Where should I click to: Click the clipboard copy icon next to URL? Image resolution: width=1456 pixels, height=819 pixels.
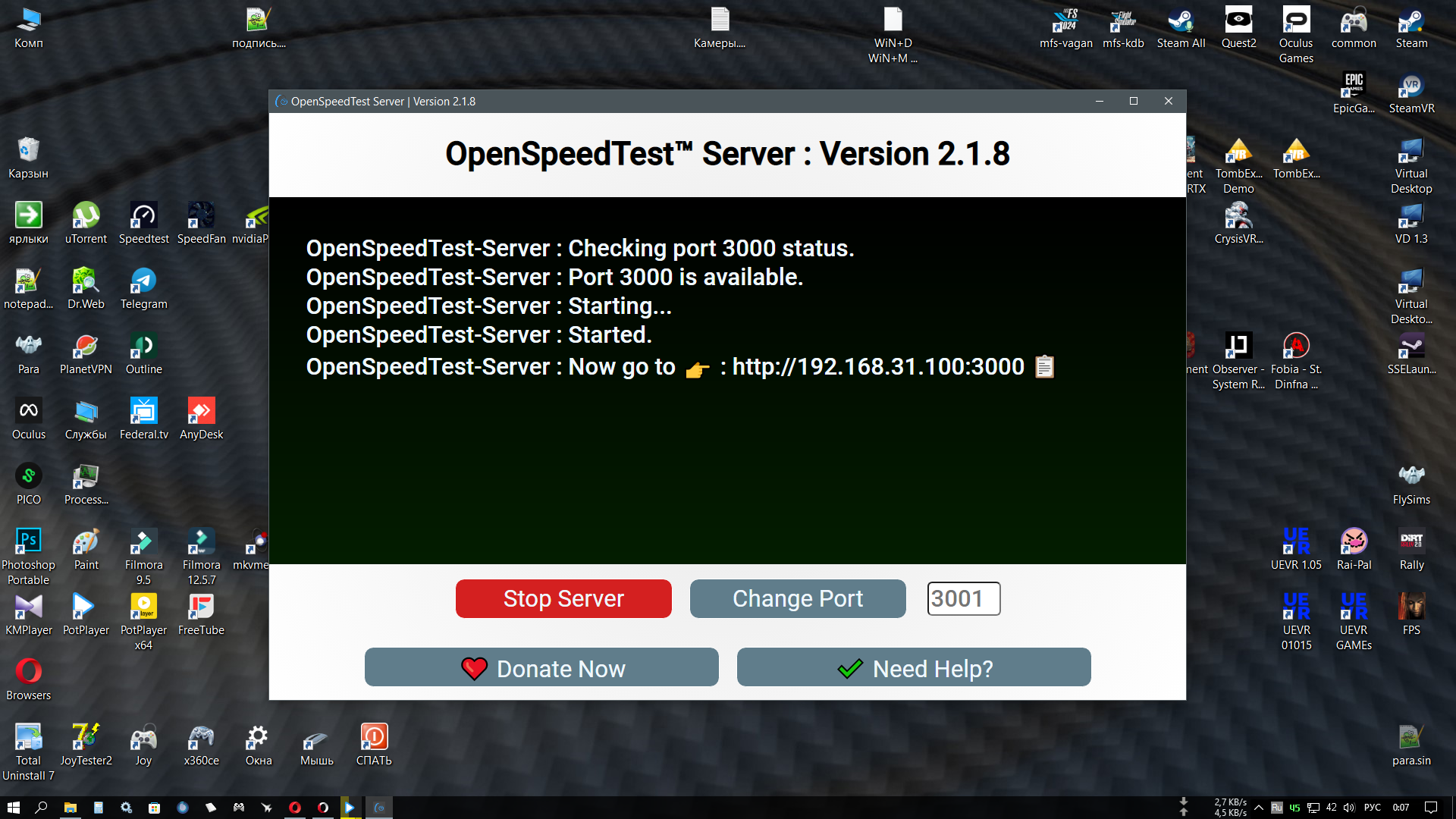coord(1044,367)
